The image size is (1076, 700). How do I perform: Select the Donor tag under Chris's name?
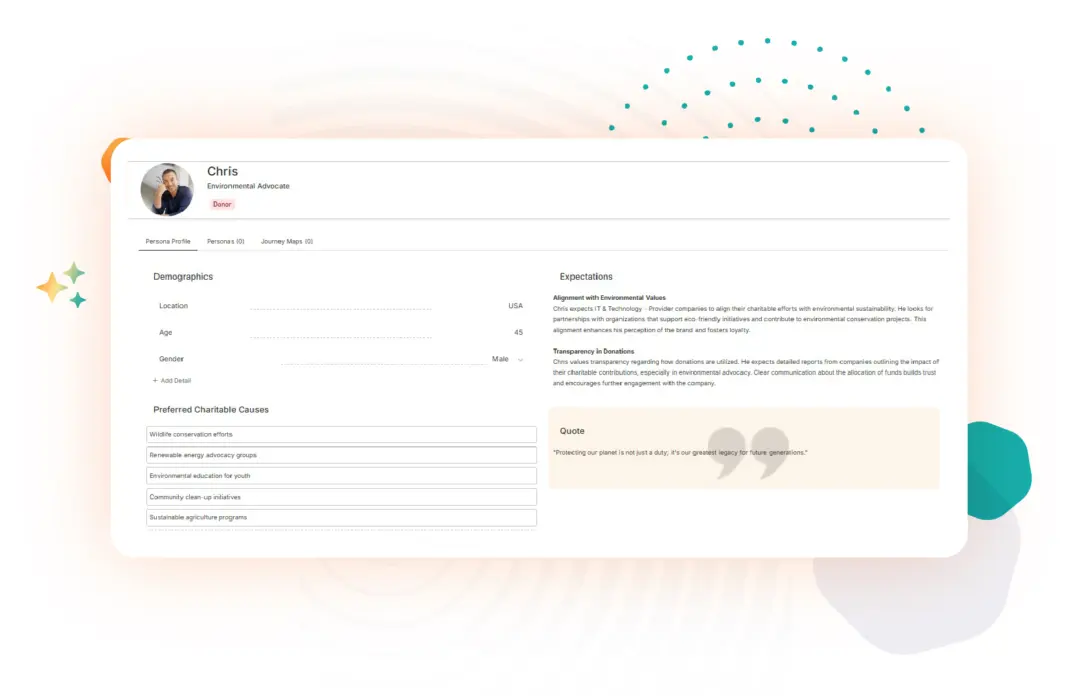point(222,204)
